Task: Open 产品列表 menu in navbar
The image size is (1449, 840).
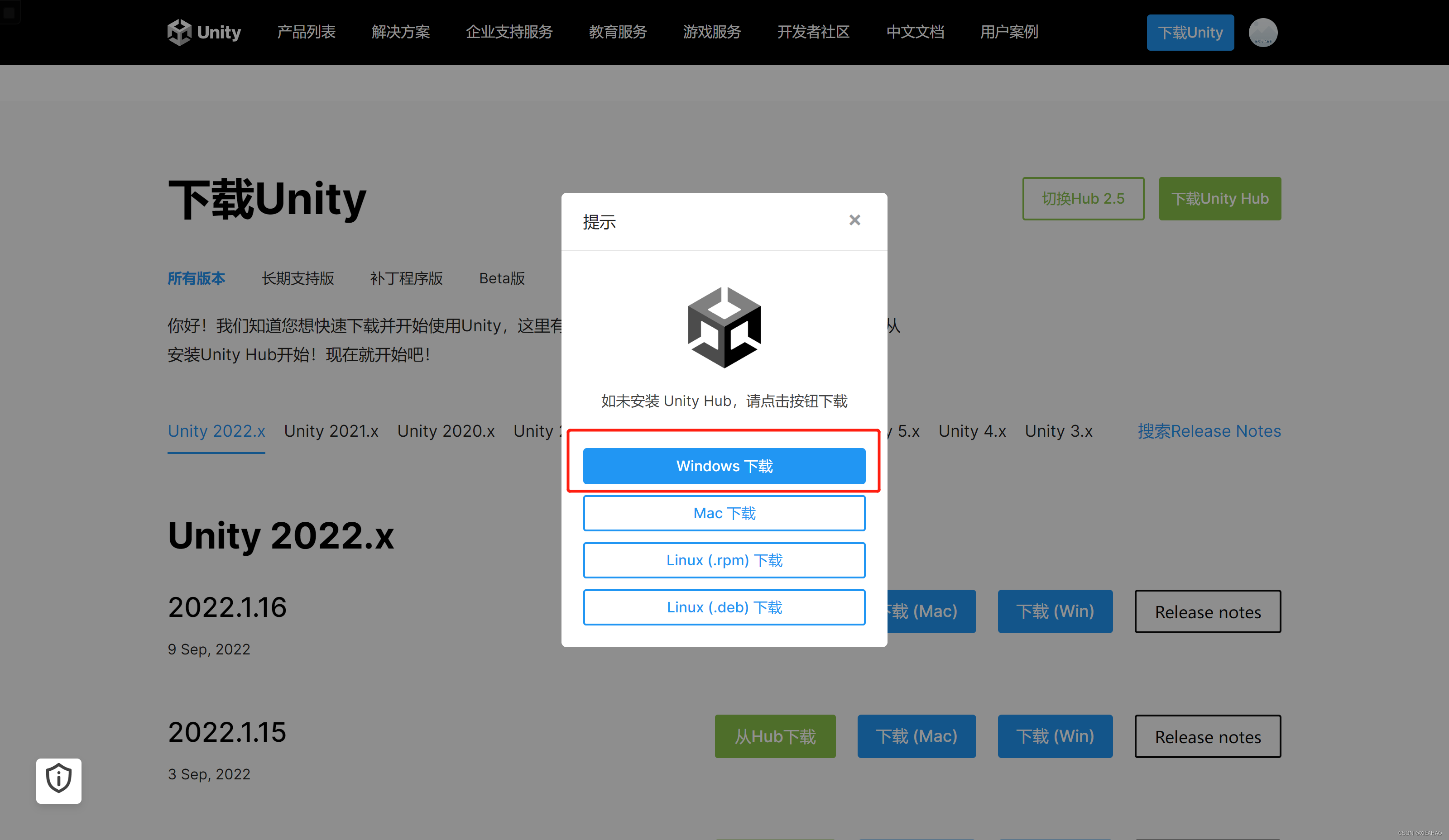Action: point(306,32)
